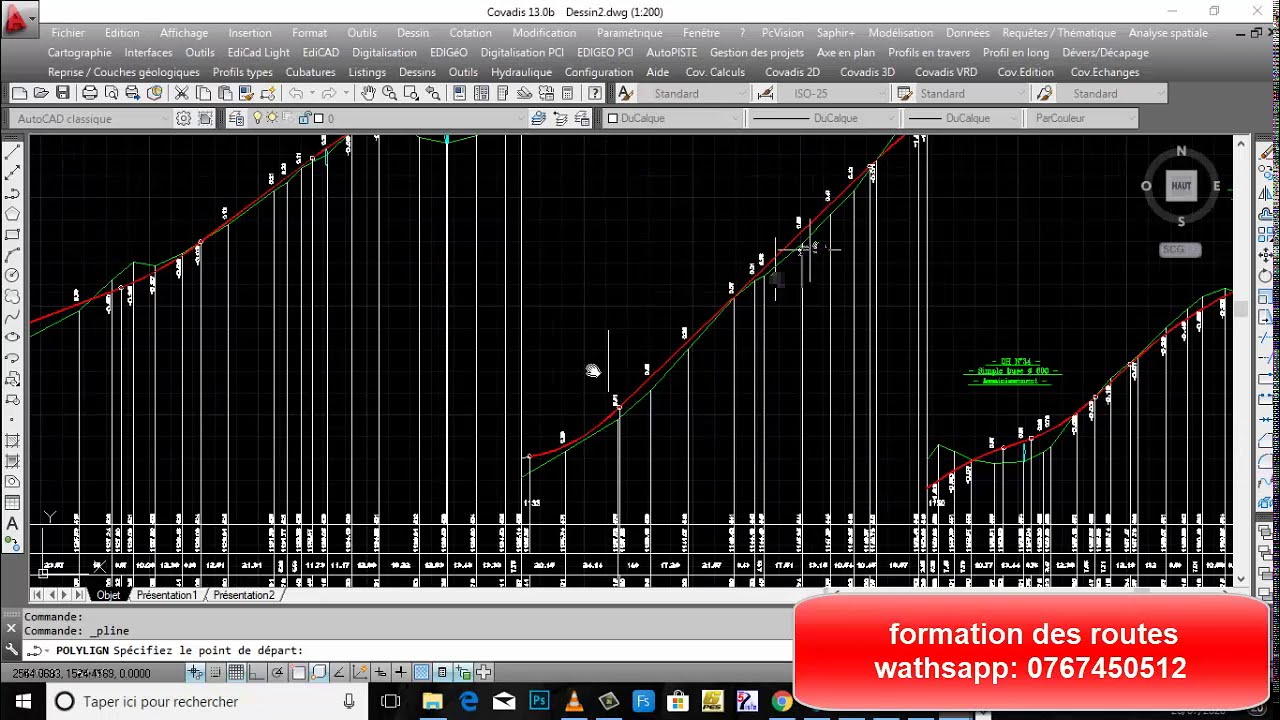This screenshot has width=1280, height=720.
Task: Toggle Object Snap in status bar
Action: pyautogui.click(x=298, y=672)
